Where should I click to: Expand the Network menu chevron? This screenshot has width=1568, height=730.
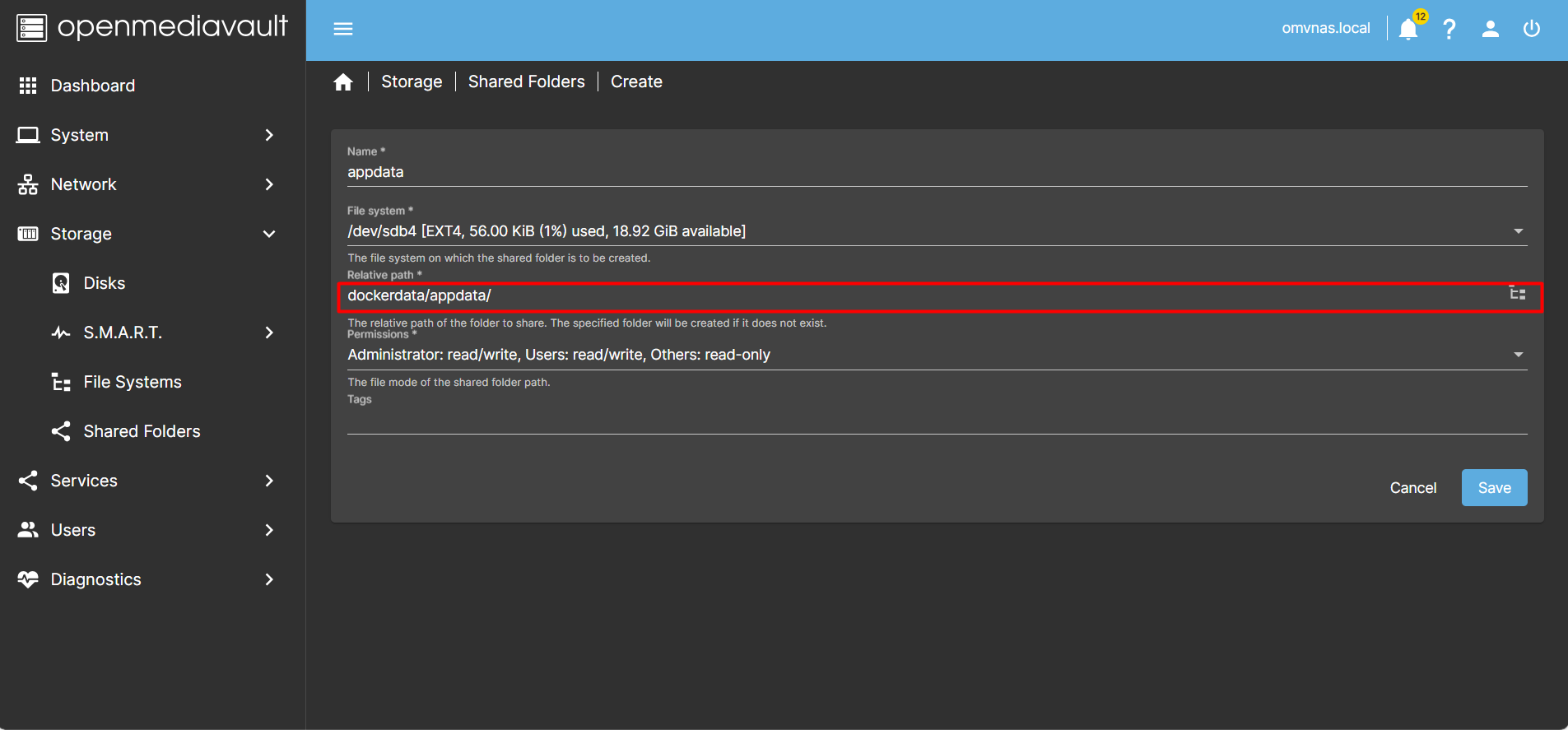click(x=269, y=184)
